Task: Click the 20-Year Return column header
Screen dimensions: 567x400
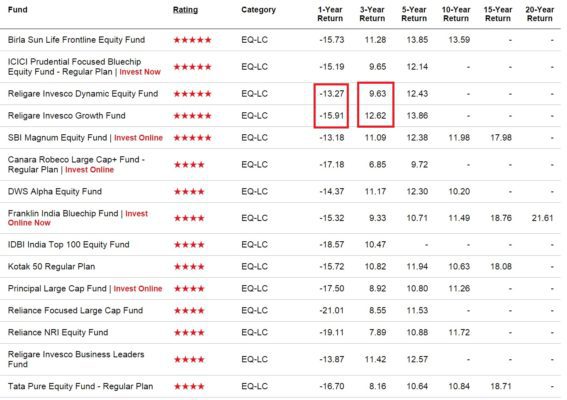Action: coord(540,14)
